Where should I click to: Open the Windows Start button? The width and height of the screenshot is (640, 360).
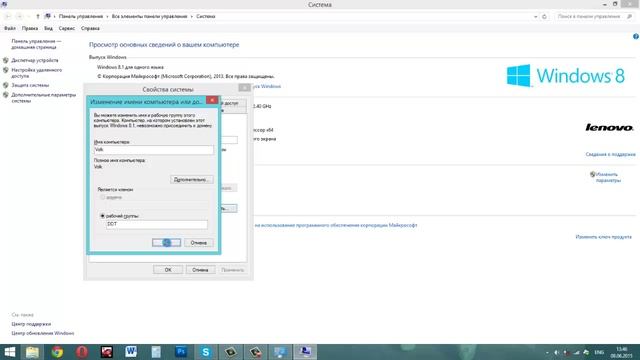[9, 352]
